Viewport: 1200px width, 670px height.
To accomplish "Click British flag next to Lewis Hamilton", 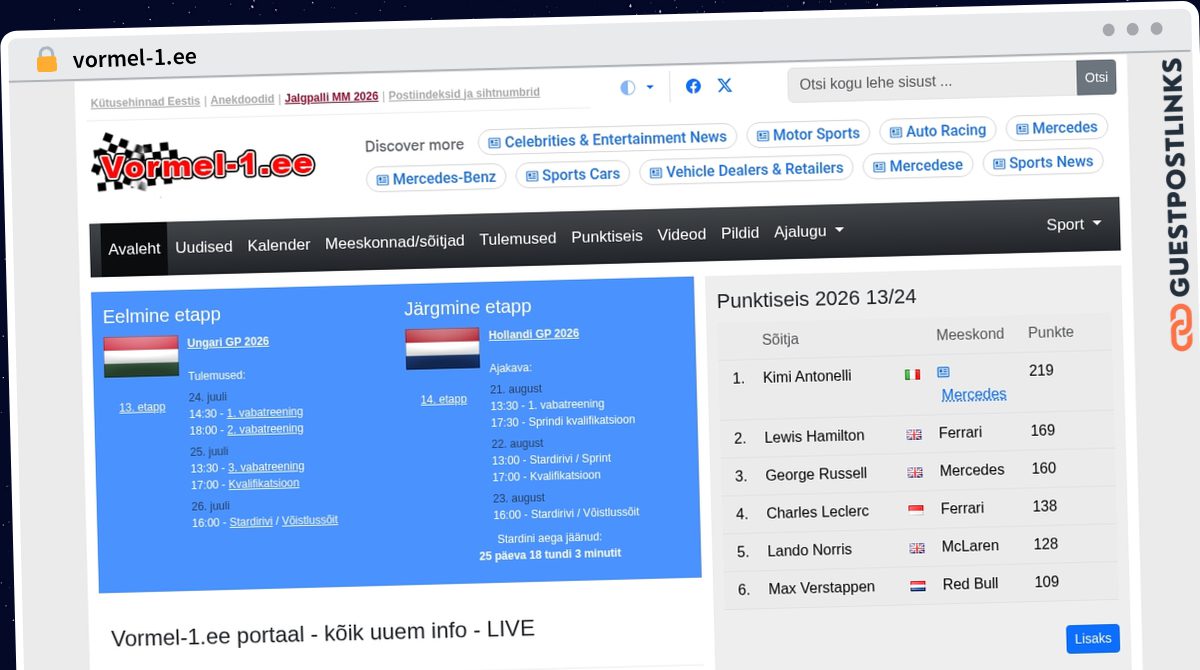I will click(x=914, y=434).
